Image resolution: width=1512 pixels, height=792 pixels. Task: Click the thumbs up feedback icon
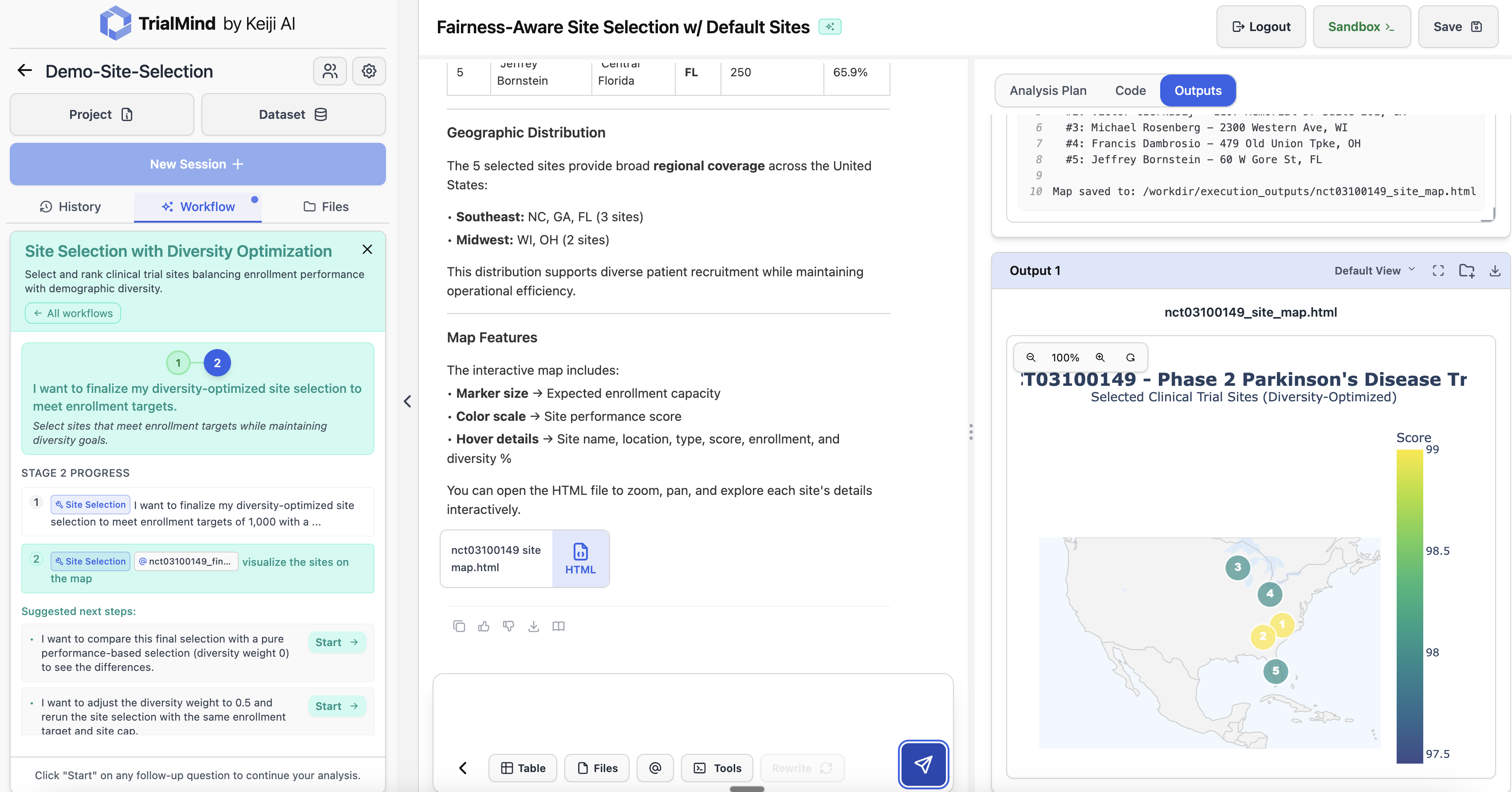pos(484,626)
